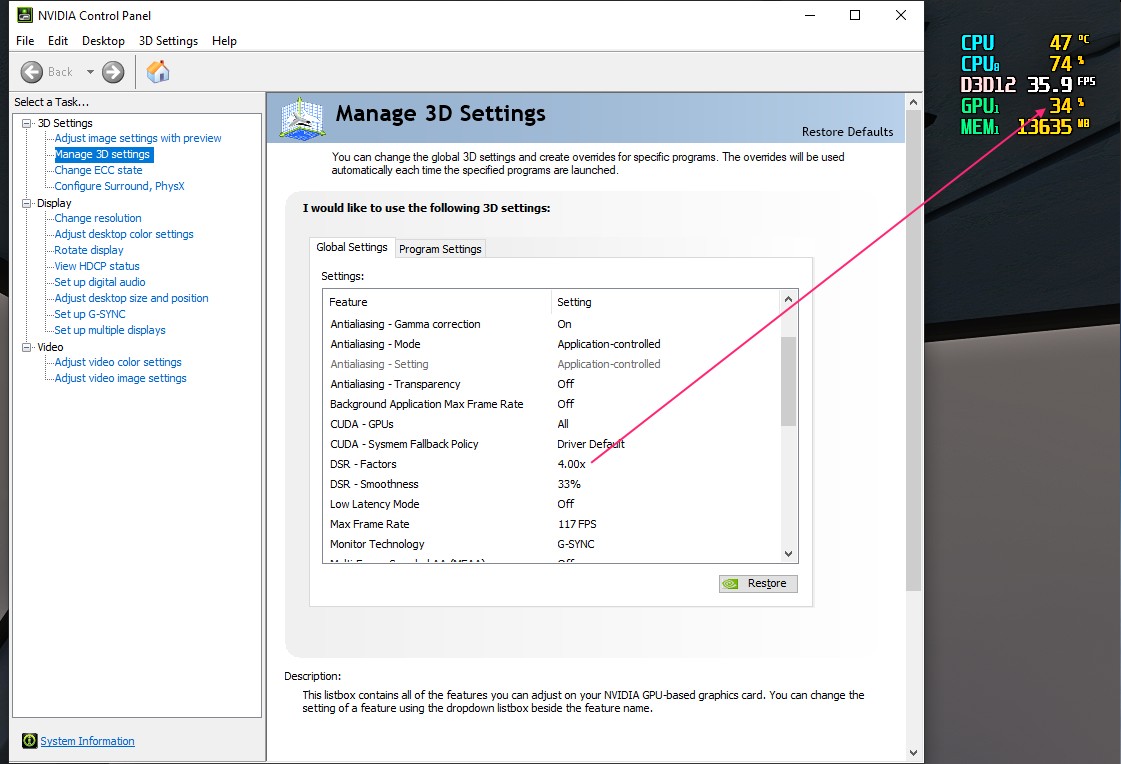This screenshot has width=1121, height=764.
Task: Click the Max Frame Rate value 117 FPS
Action: [577, 524]
